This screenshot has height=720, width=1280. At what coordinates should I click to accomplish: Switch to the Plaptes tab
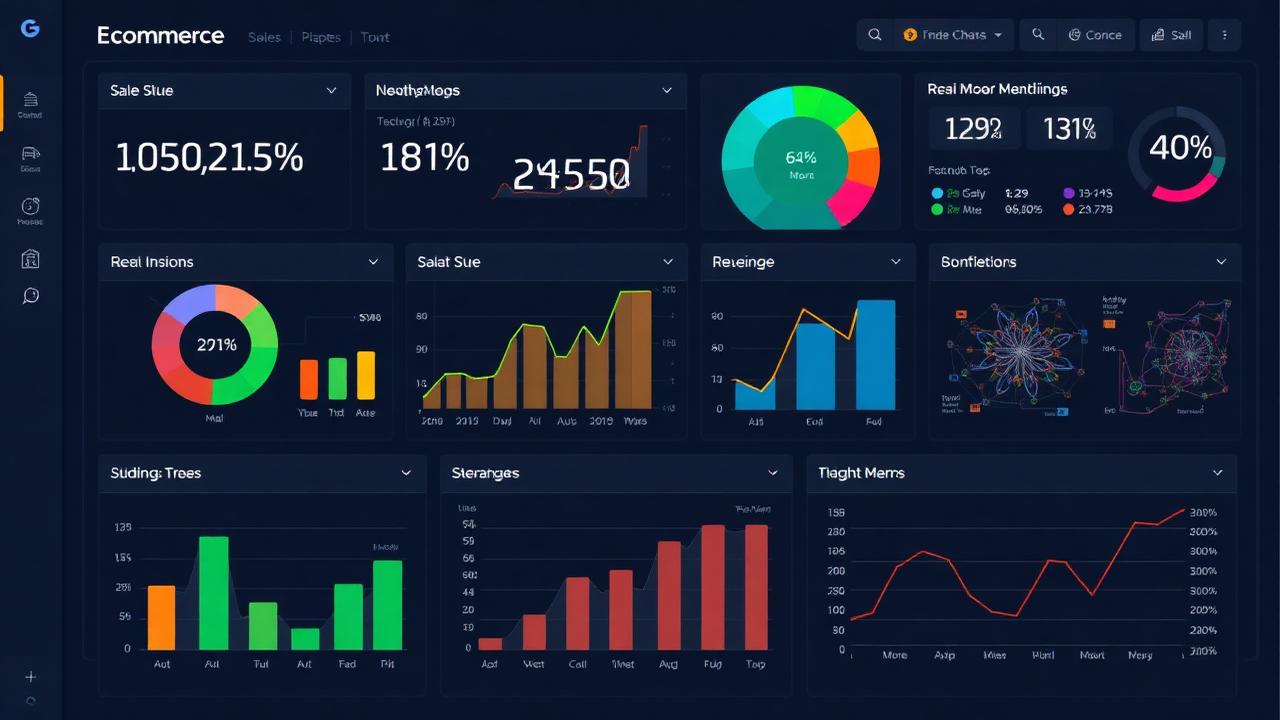(320, 37)
